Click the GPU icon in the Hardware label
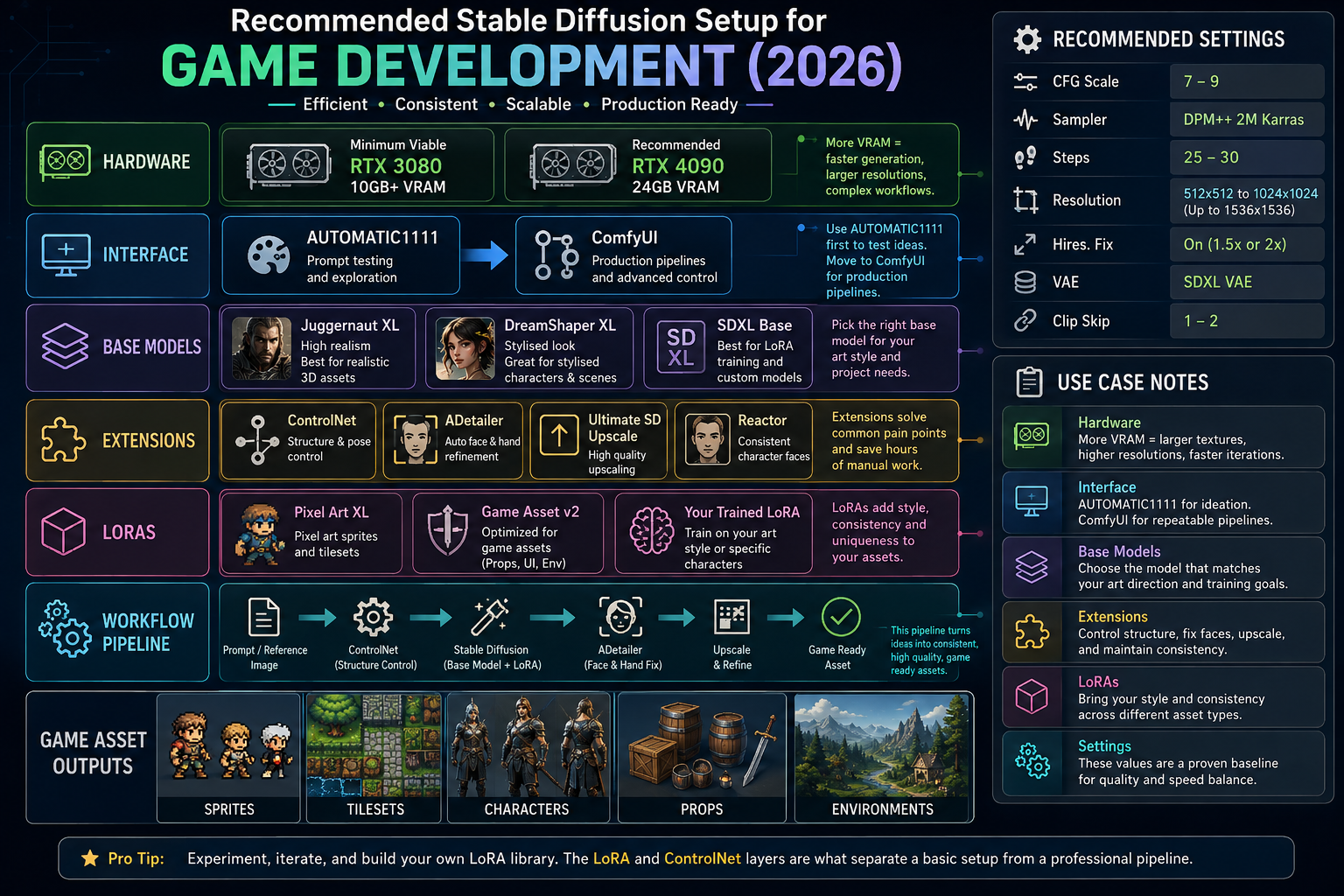1344x896 pixels. coord(66,162)
